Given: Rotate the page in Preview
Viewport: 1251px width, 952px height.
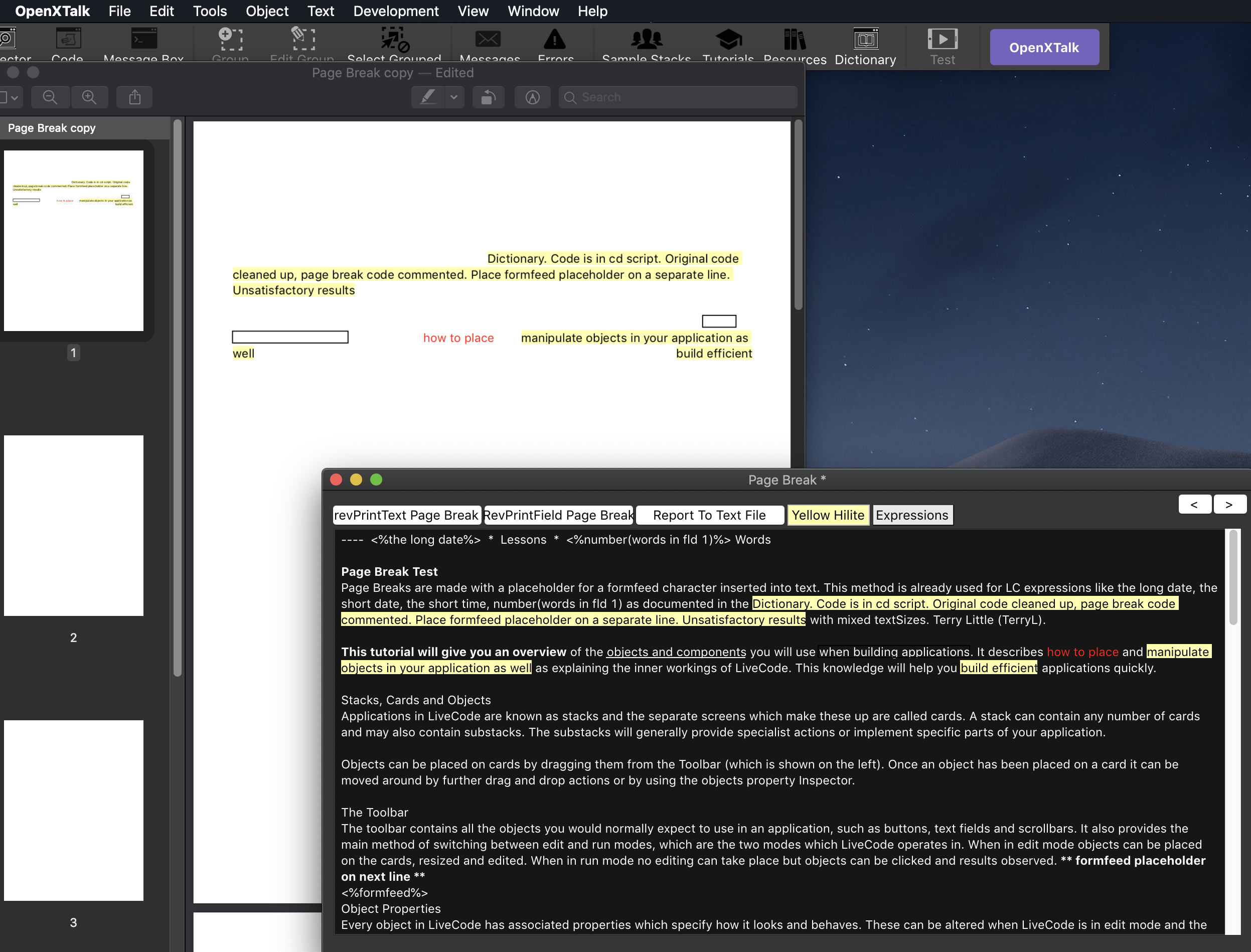Looking at the screenshot, I should (489, 97).
